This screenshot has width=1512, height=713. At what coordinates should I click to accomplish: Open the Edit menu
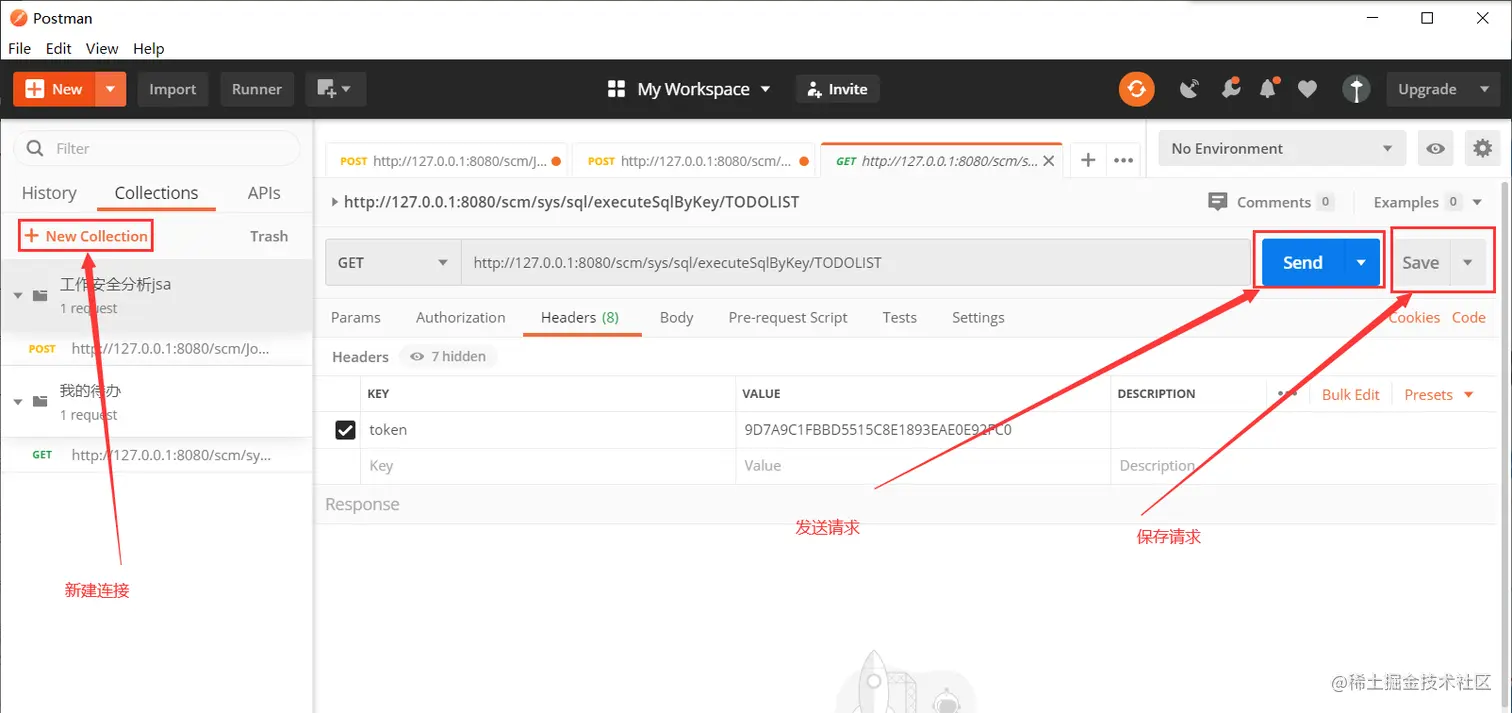click(x=59, y=48)
